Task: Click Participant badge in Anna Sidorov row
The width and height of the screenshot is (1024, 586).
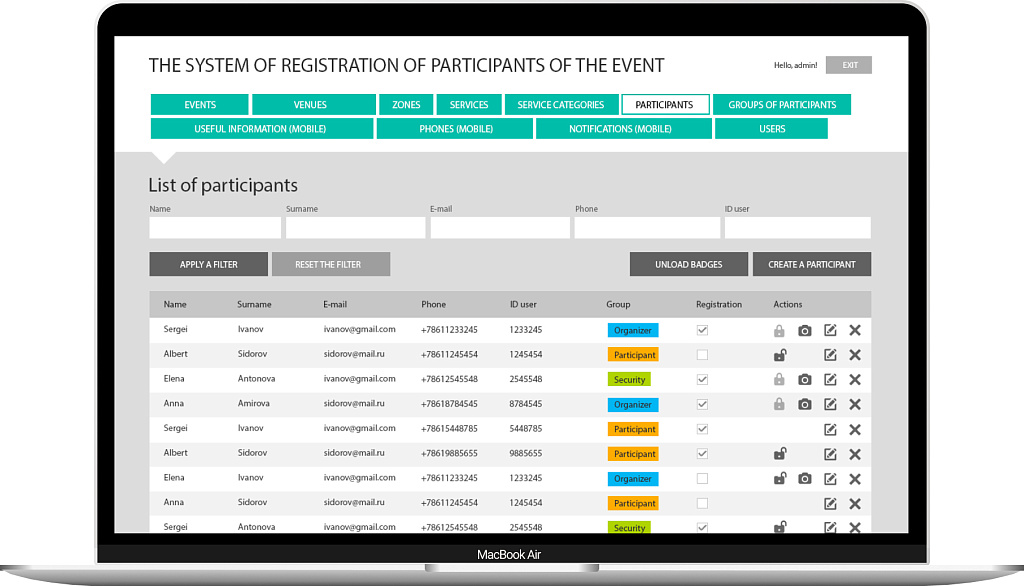Action: tap(633, 504)
